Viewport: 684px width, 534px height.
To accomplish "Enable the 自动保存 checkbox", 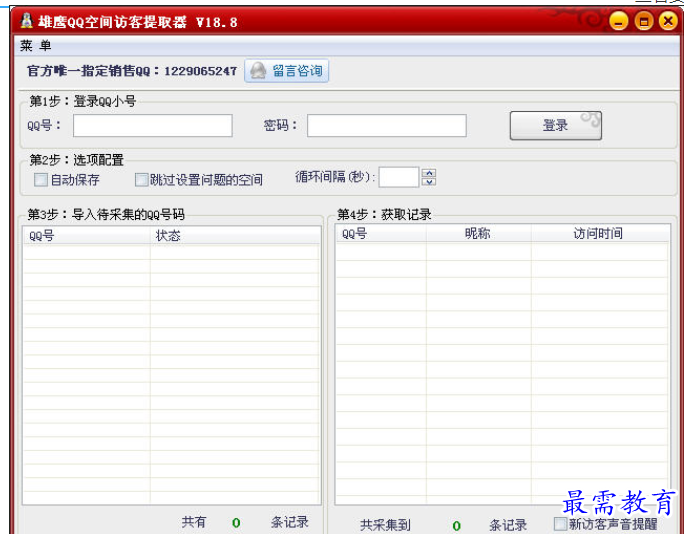I will (41, 180).
